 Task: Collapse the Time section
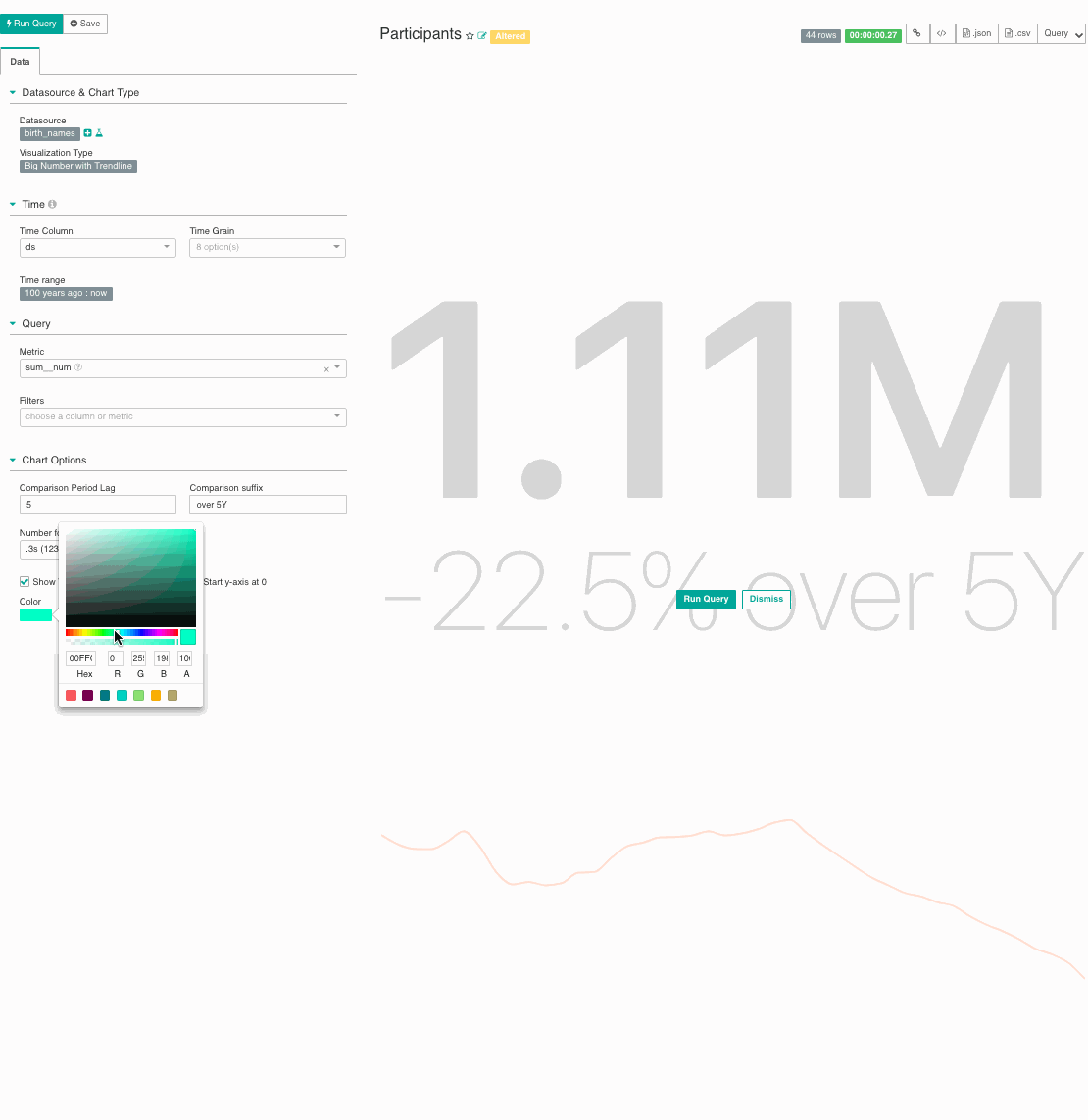point(12,204)
